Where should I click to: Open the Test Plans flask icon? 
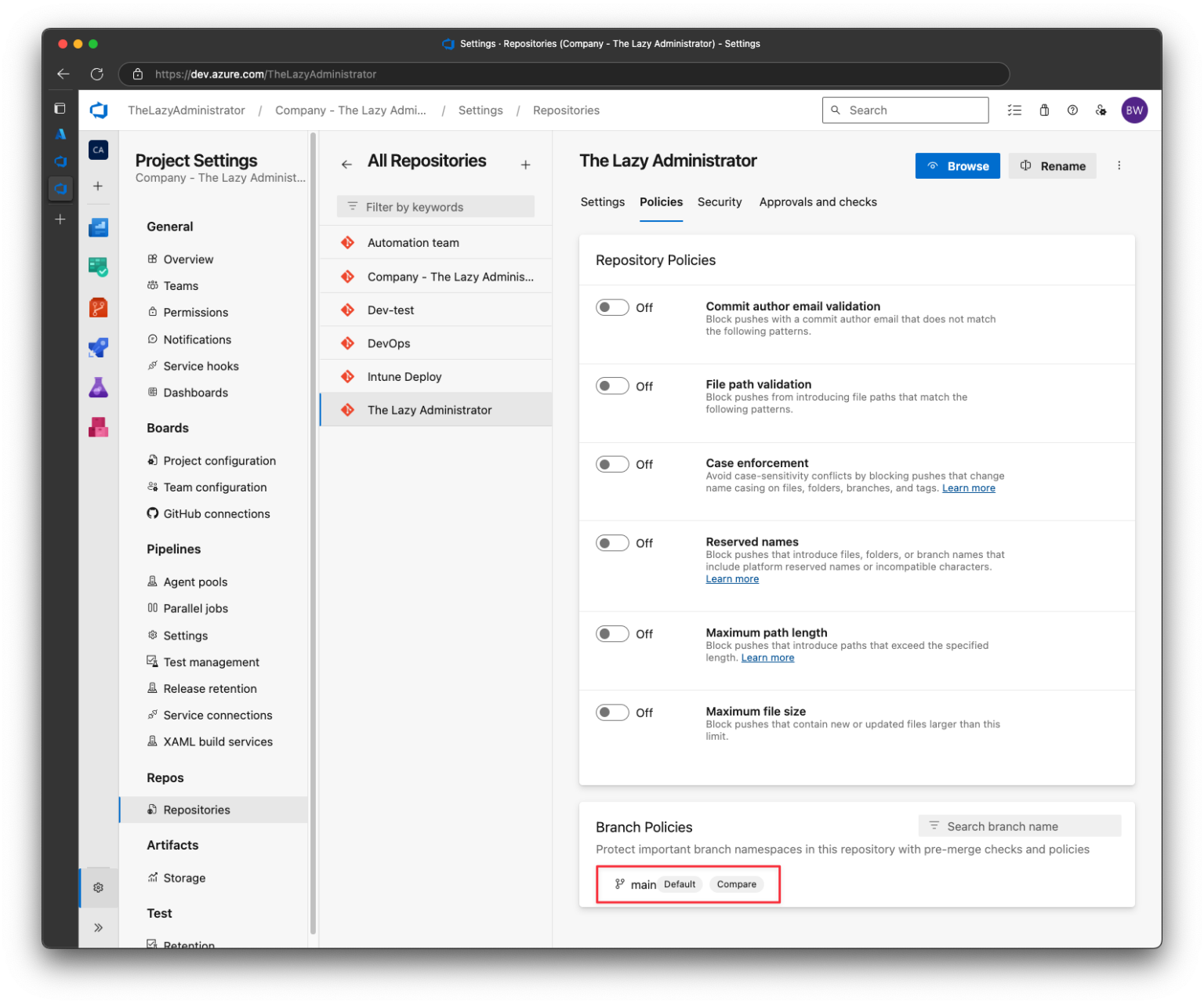pos(98,387)
